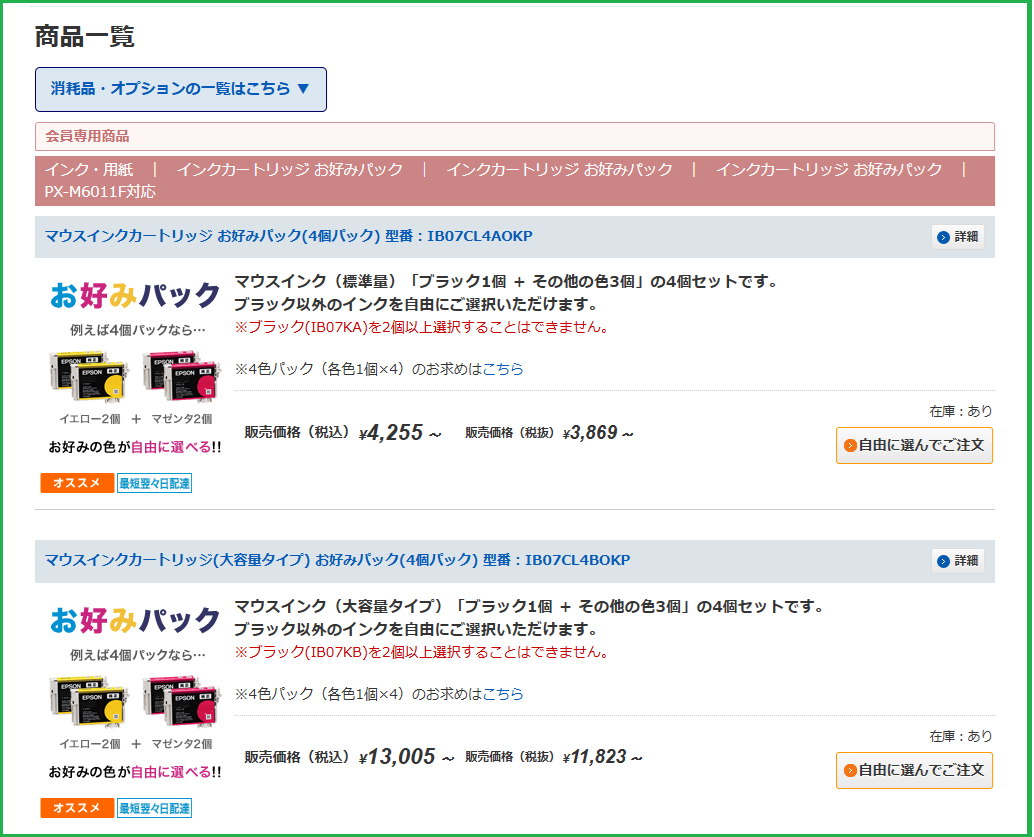Click second インクカートリッジ お好みパック breadcrumb
The image size is (1034, 837).
coord(559,170)
